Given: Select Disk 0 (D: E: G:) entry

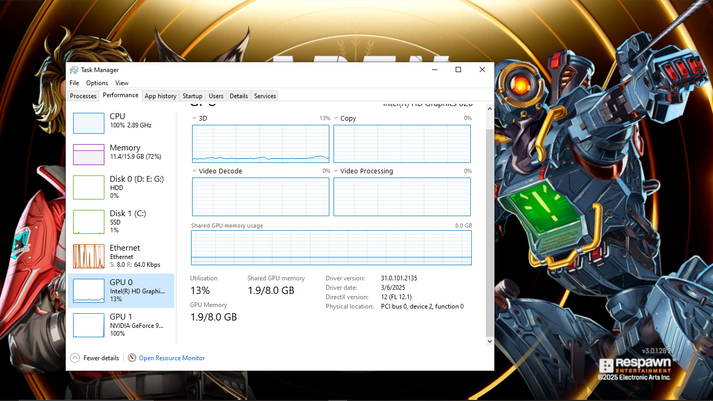Looking at the screenshot, I should pyautogui.click(x=121, y=187).
